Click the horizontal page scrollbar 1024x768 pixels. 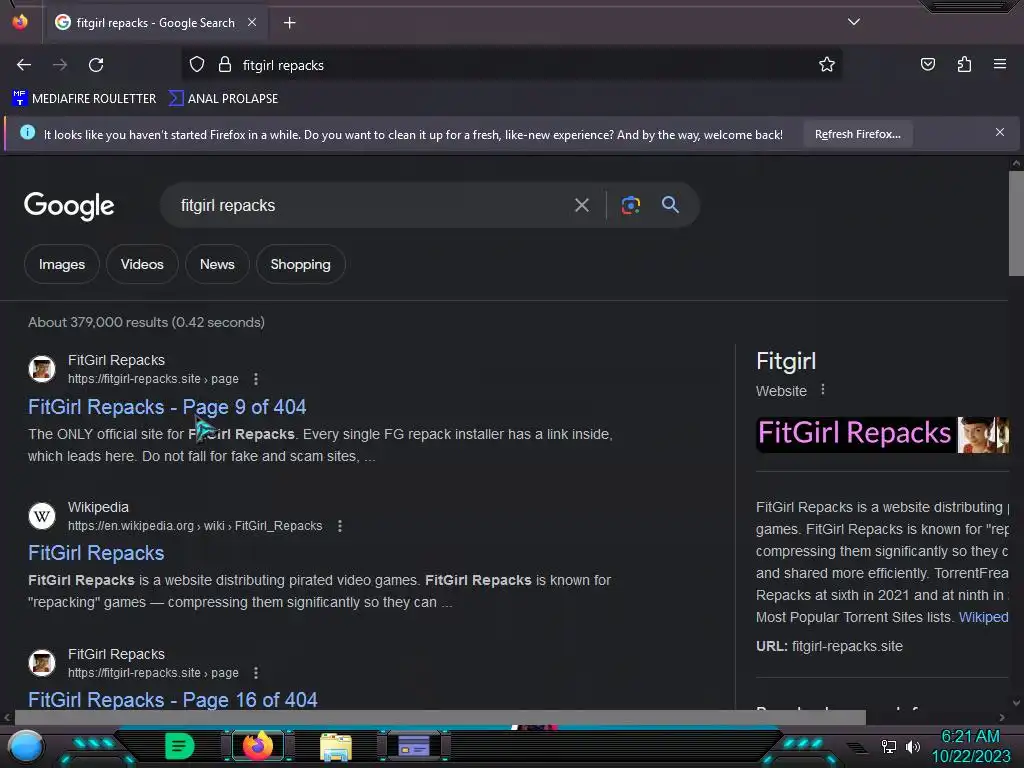click(440, 717)
